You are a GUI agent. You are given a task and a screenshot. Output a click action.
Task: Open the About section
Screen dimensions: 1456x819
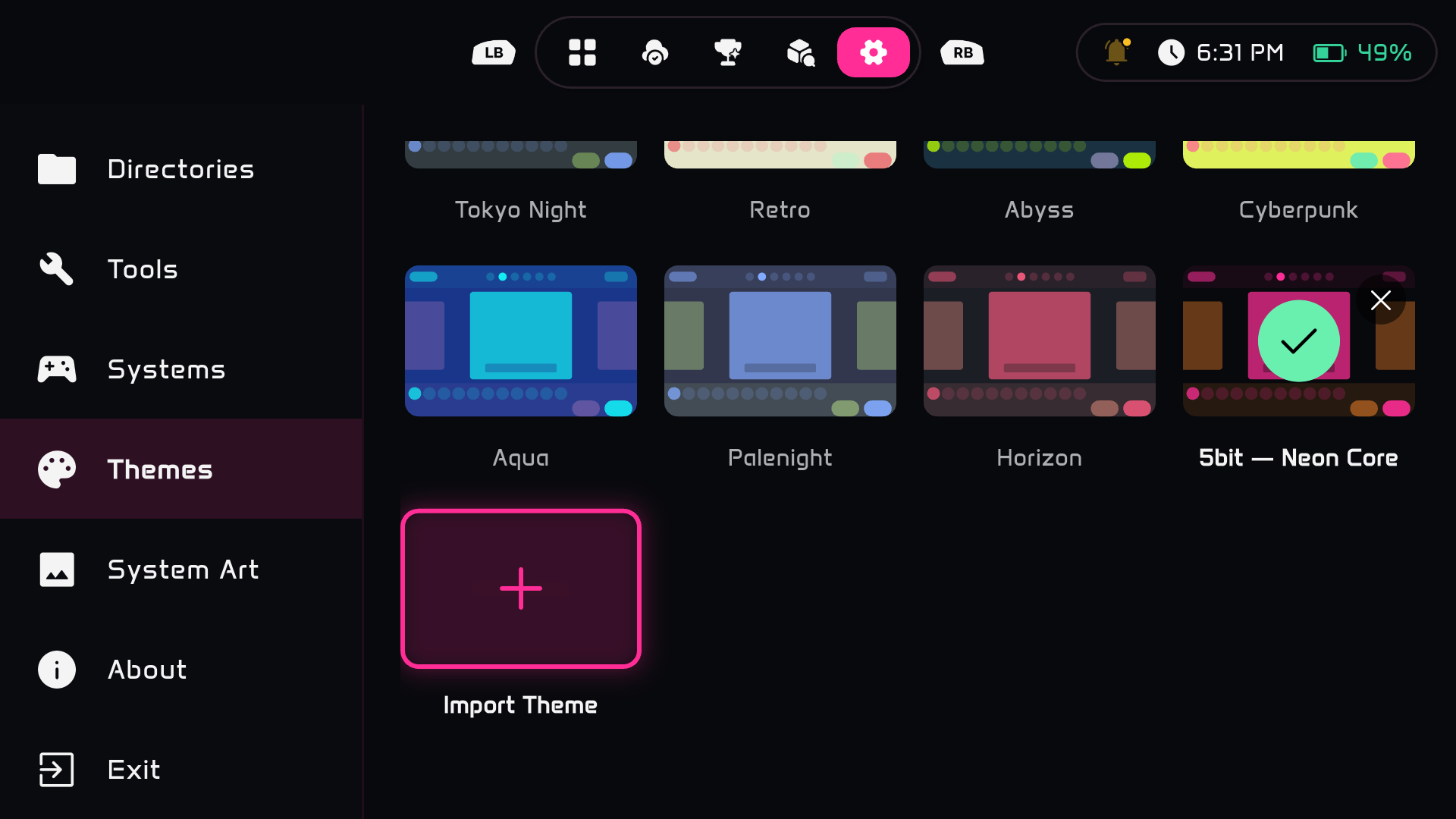tap(181, 669)
